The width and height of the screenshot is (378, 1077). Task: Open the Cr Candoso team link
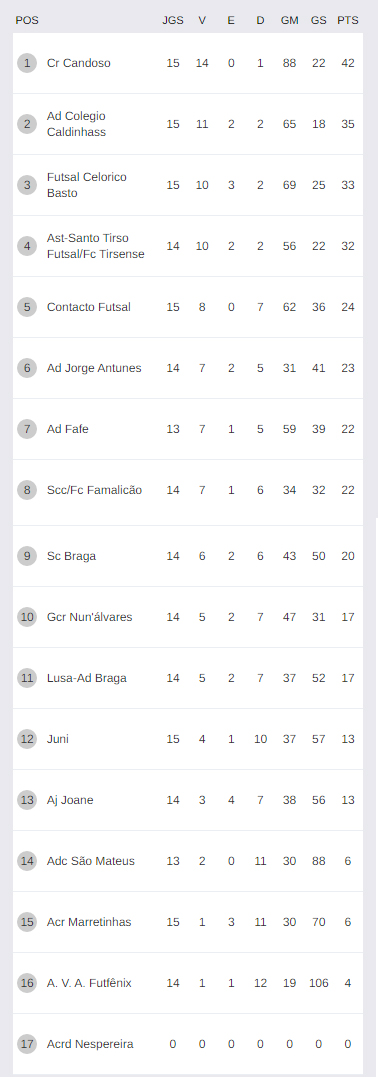pyautogui.click(x=78, y=63)
